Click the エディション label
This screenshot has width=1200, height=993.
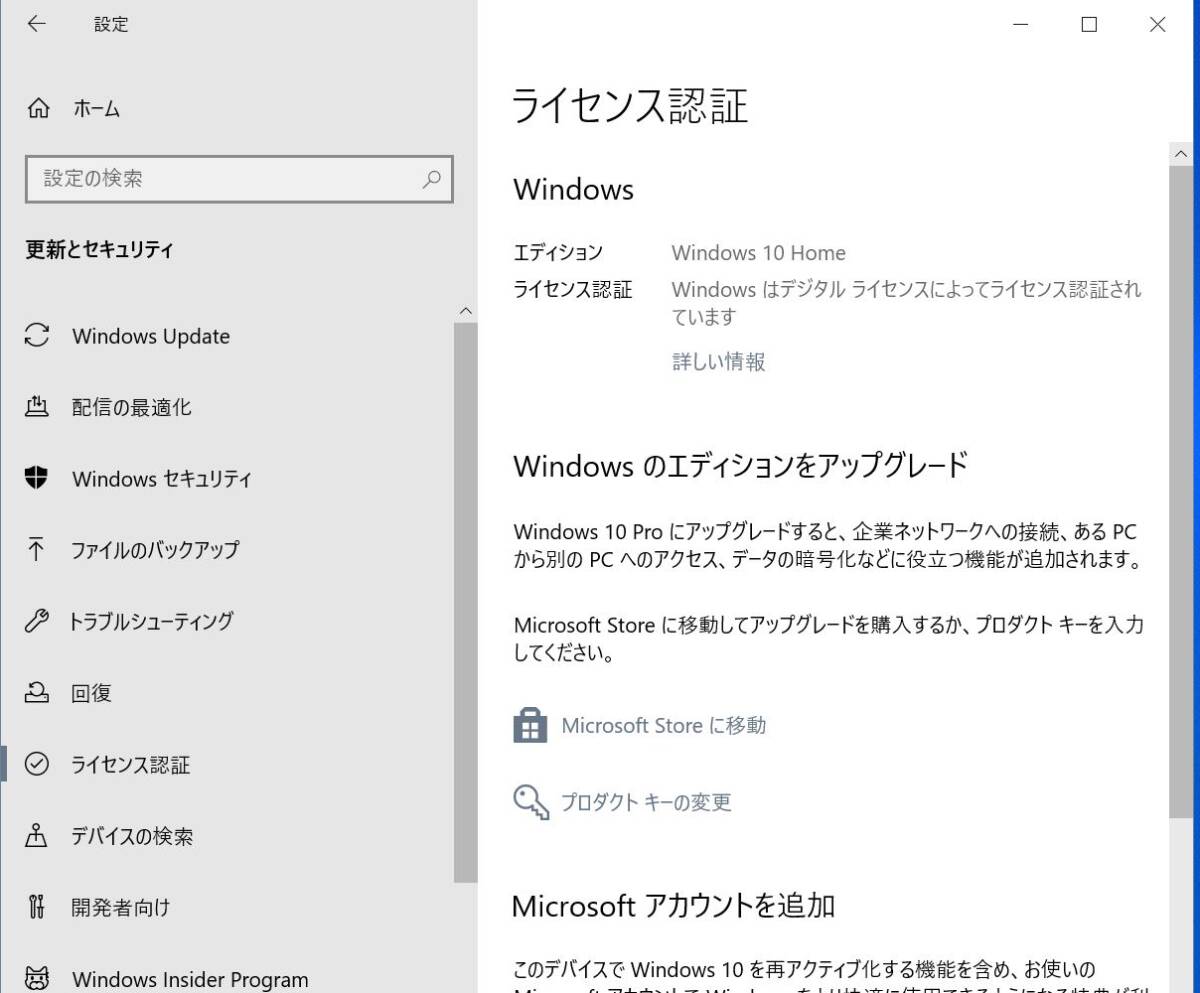(558, 253)
